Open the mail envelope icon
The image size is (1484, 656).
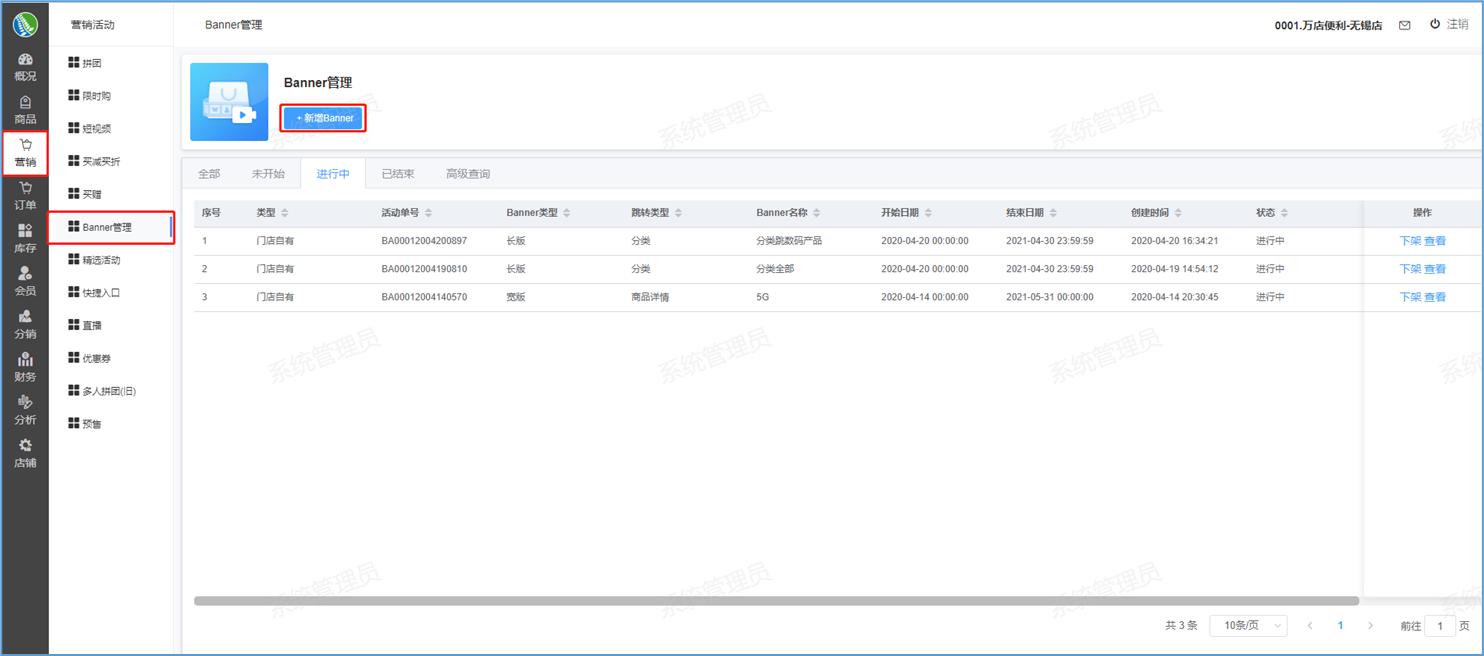(x=1405, y=25)
